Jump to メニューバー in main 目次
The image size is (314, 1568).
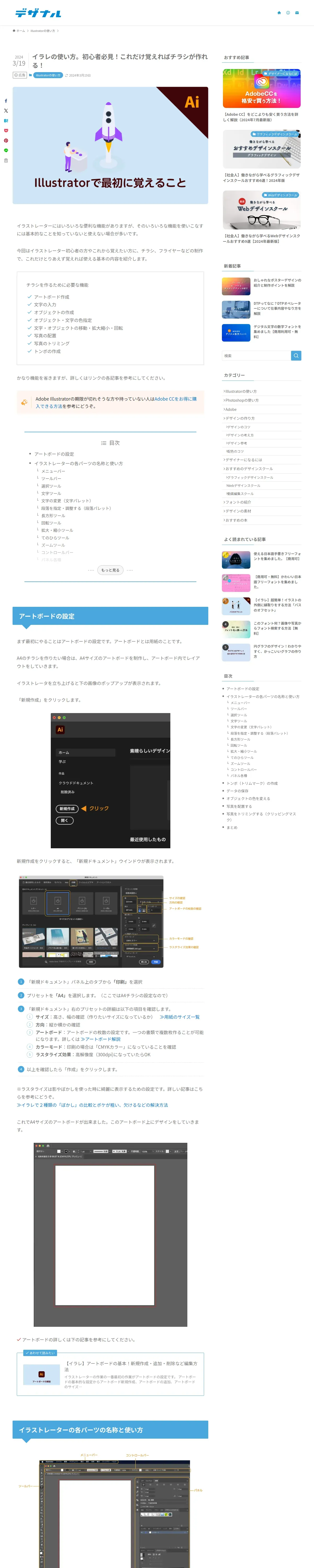[x=53, y=471]
